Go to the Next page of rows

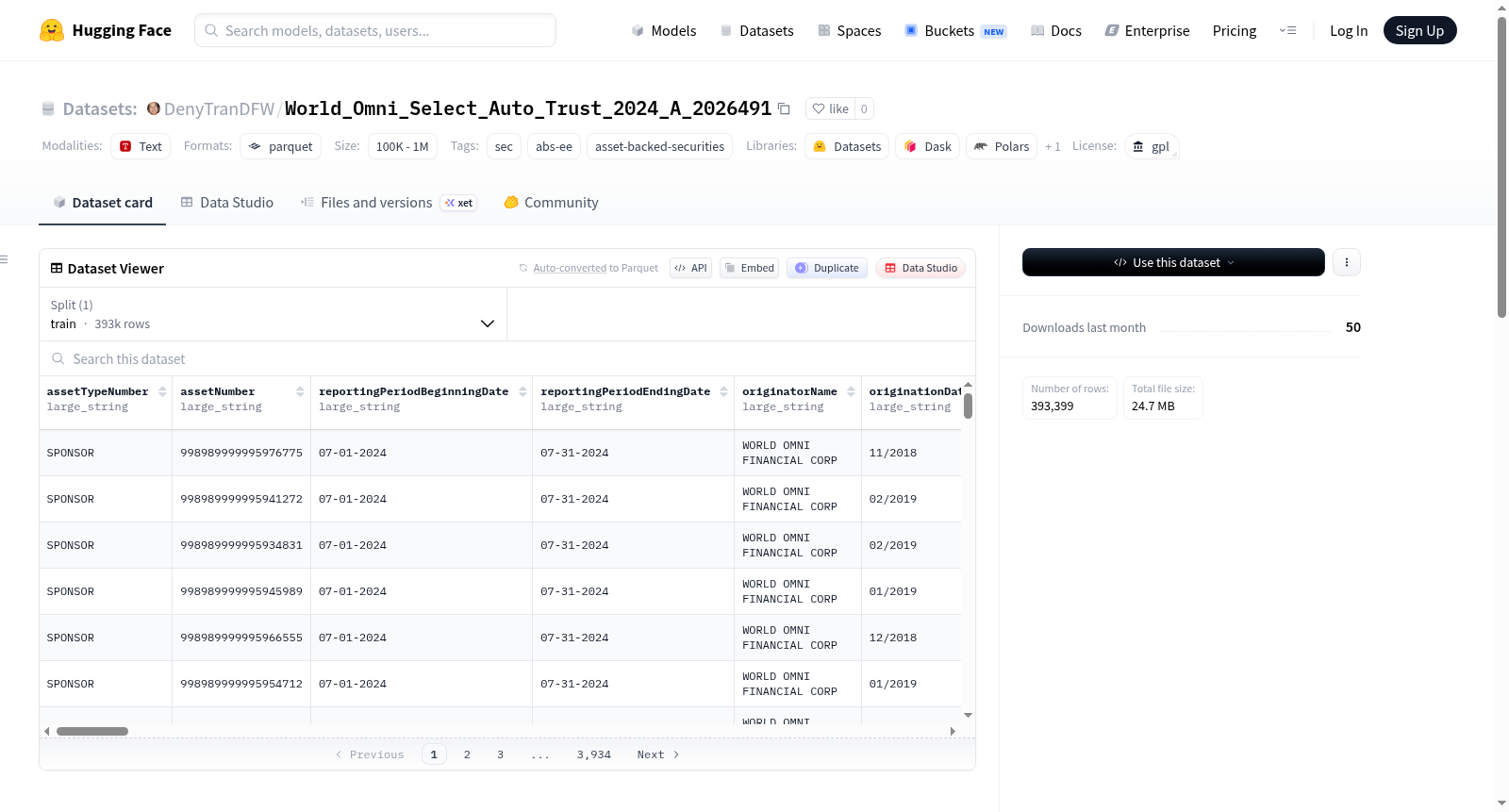click(658, 754)
